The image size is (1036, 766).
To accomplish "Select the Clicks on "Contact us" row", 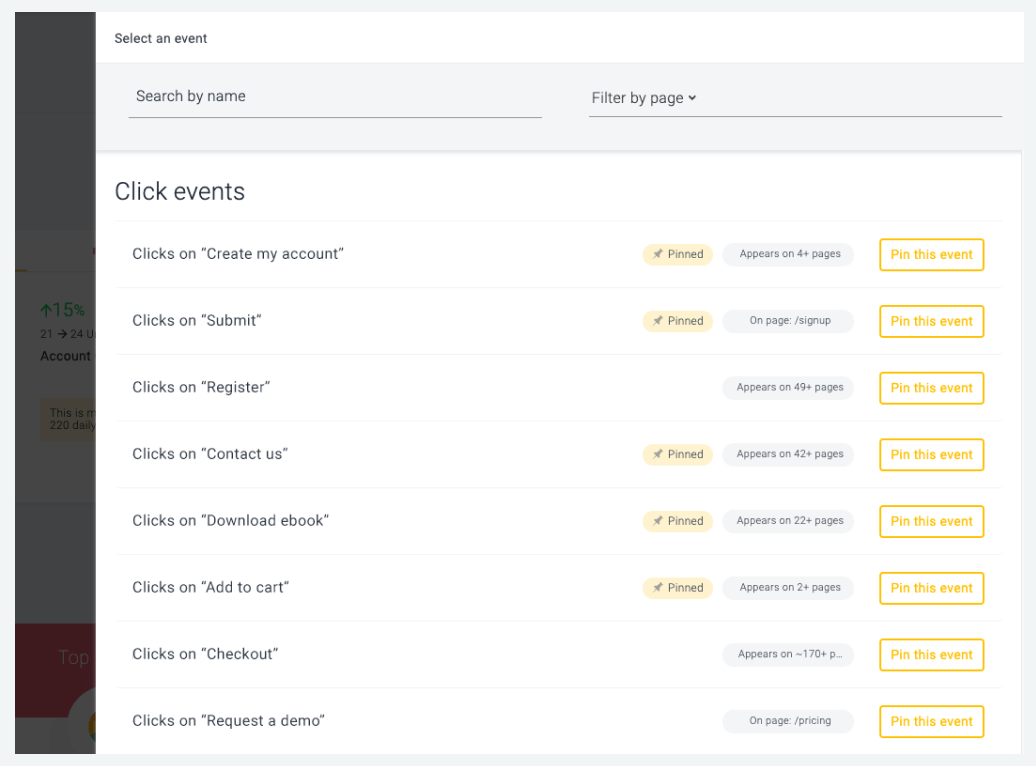I will [210, 454].
